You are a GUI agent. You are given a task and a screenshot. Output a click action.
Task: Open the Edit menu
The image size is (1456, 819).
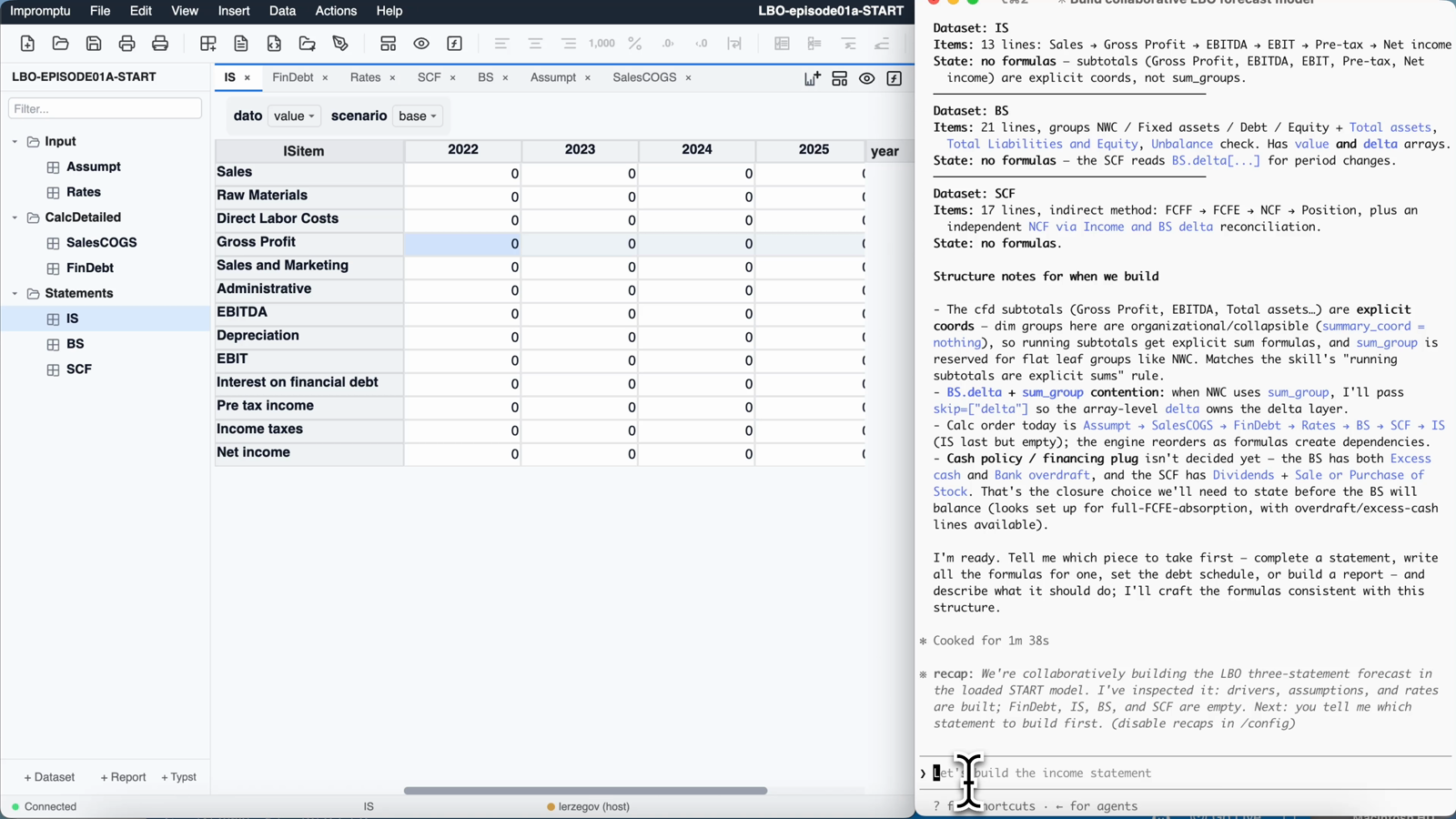(141, 11)
